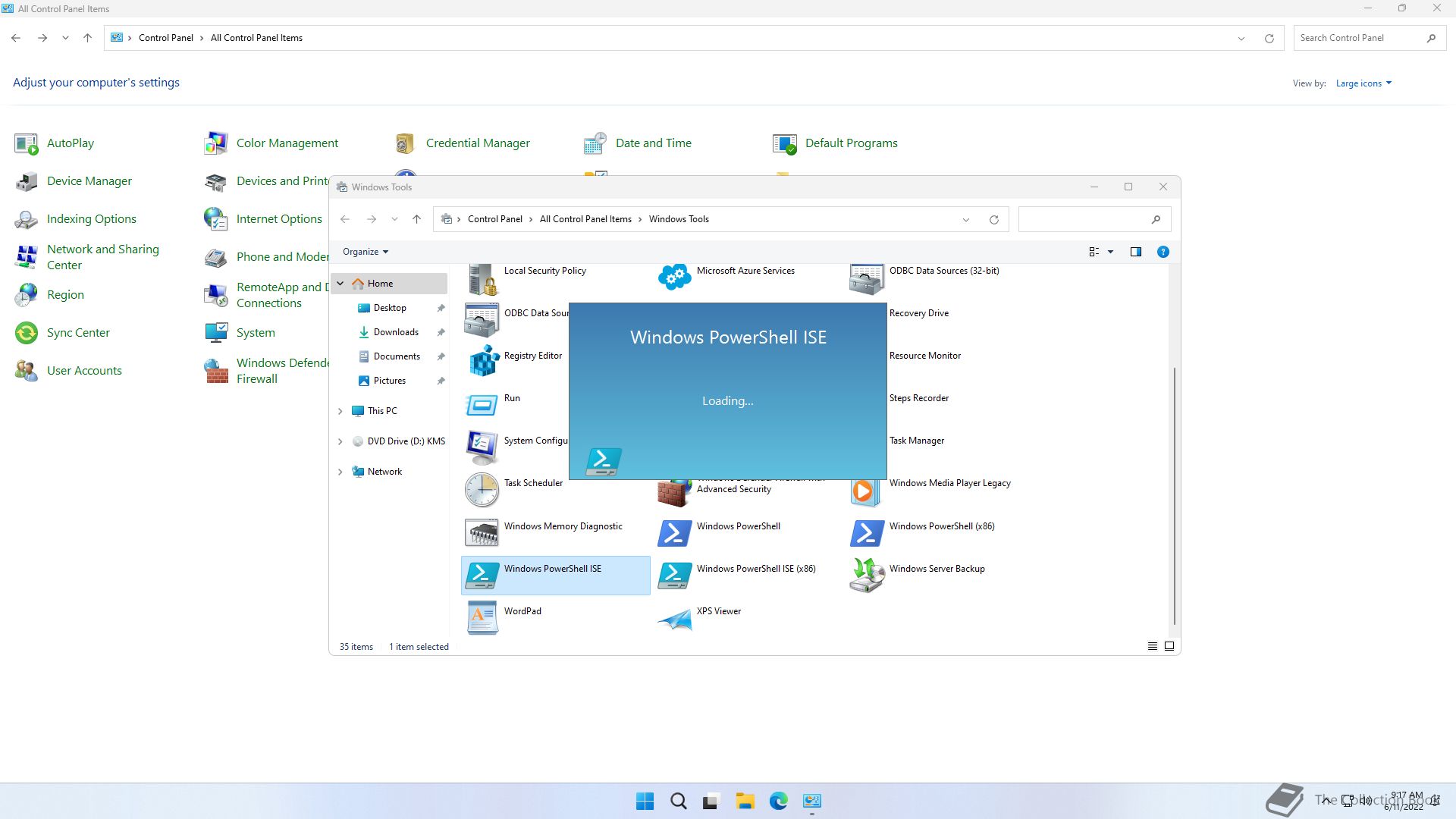Open the Organize dropdown menu
The image size is (1456, 819).
(365, 252)
